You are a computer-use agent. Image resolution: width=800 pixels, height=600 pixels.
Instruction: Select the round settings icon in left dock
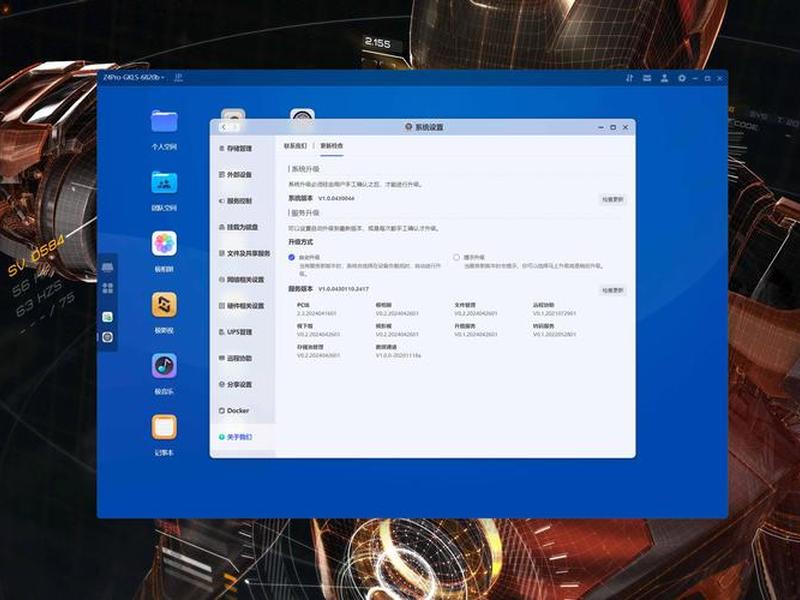pyautogui.click(x=108, y=337)
